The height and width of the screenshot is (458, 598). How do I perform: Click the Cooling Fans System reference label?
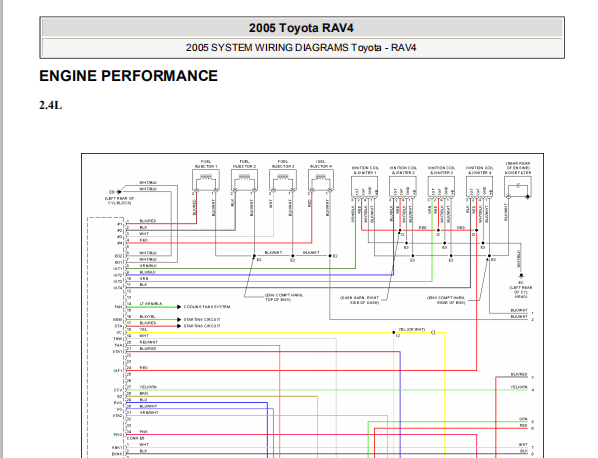pos(207,307)
